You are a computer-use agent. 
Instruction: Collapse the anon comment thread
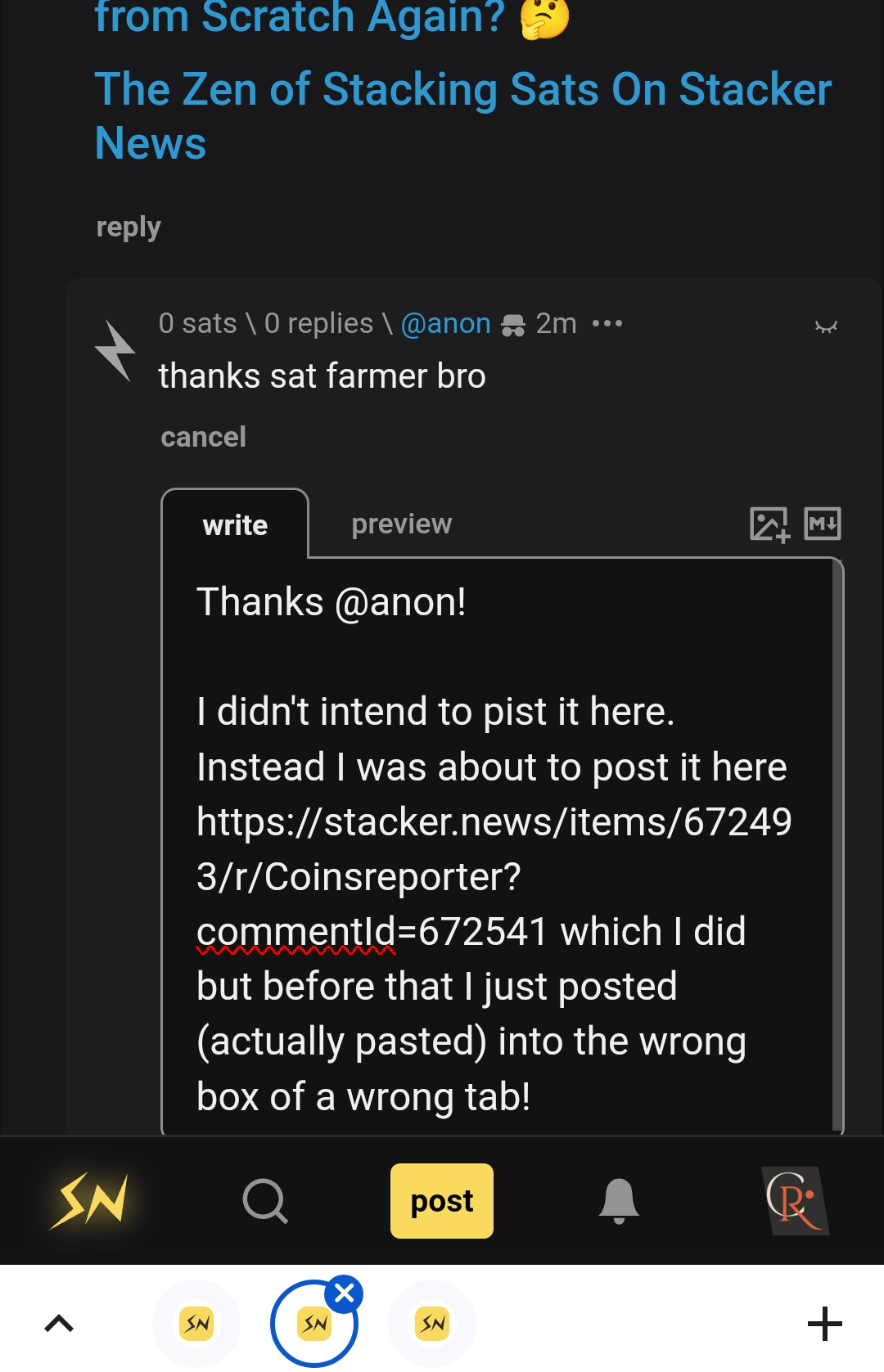click(826, 326)
